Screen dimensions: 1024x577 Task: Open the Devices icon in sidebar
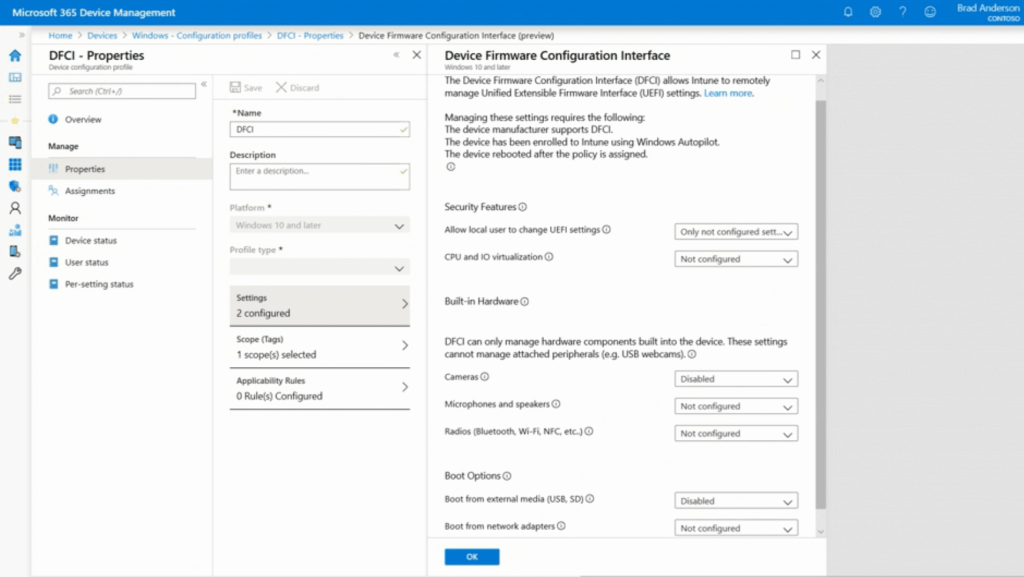(15, 142)
